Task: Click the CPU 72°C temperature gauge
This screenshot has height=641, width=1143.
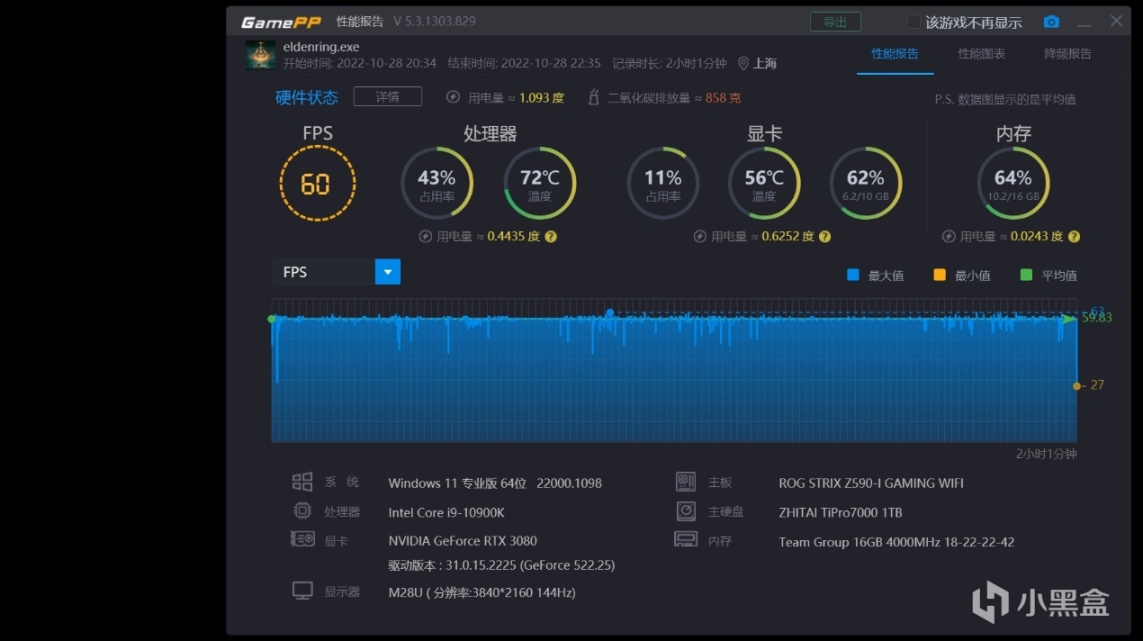Action: point(540,183)
